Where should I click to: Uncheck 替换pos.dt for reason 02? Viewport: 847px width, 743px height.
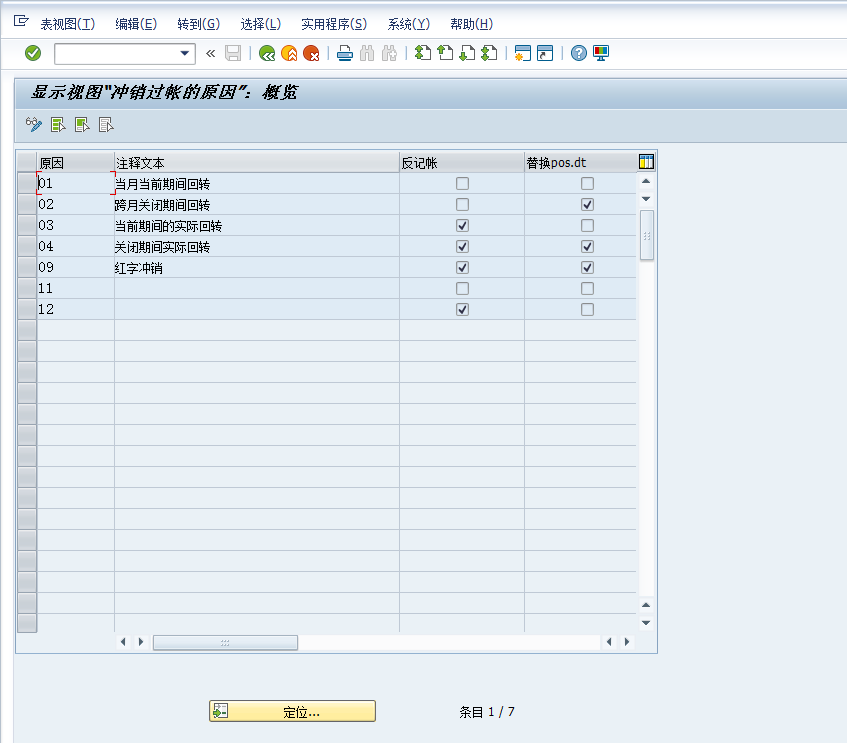coord(587,204)
